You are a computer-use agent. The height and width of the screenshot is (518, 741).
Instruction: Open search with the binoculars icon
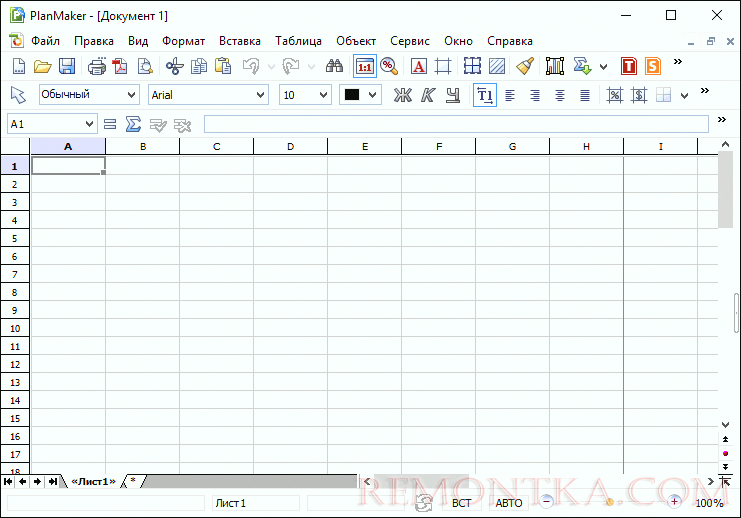pyautogui.click(x=334, y=66)
